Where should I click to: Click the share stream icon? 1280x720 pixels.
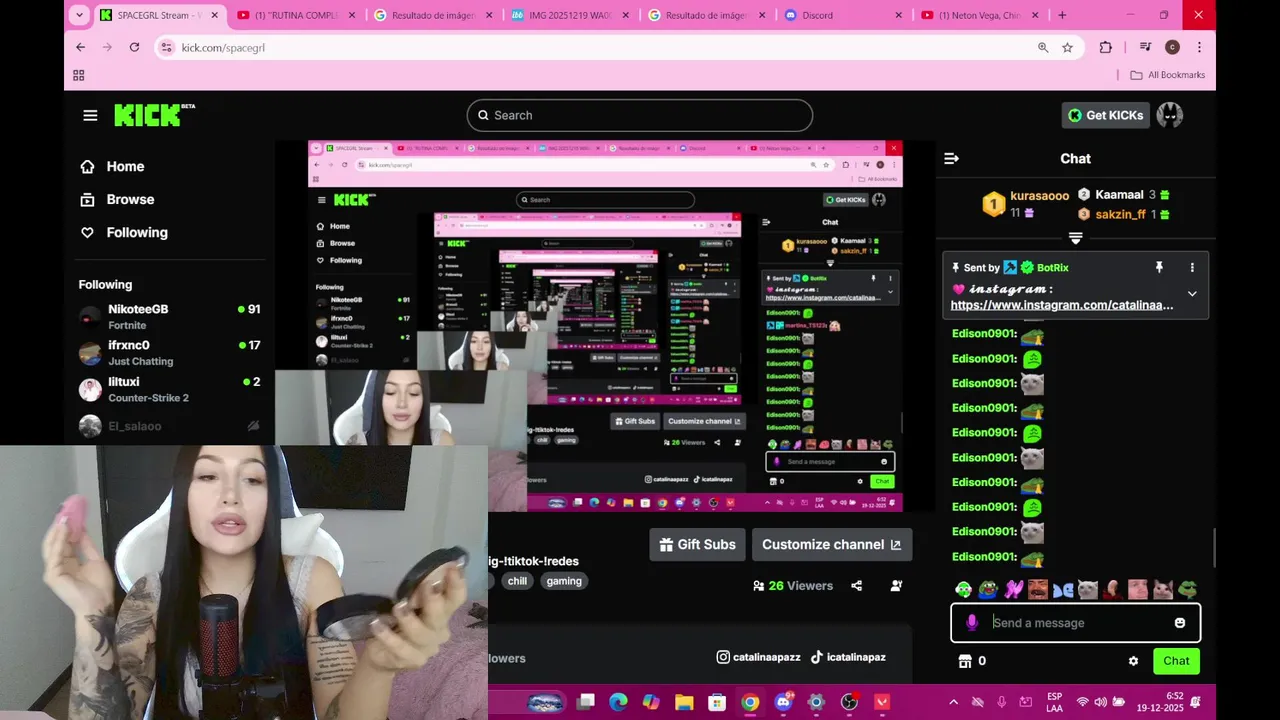[856, 586]
